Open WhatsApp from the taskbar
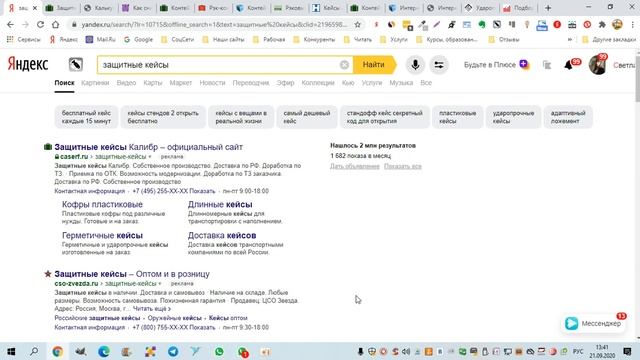The width and height of the screenshot is (640, 360). 219,351
